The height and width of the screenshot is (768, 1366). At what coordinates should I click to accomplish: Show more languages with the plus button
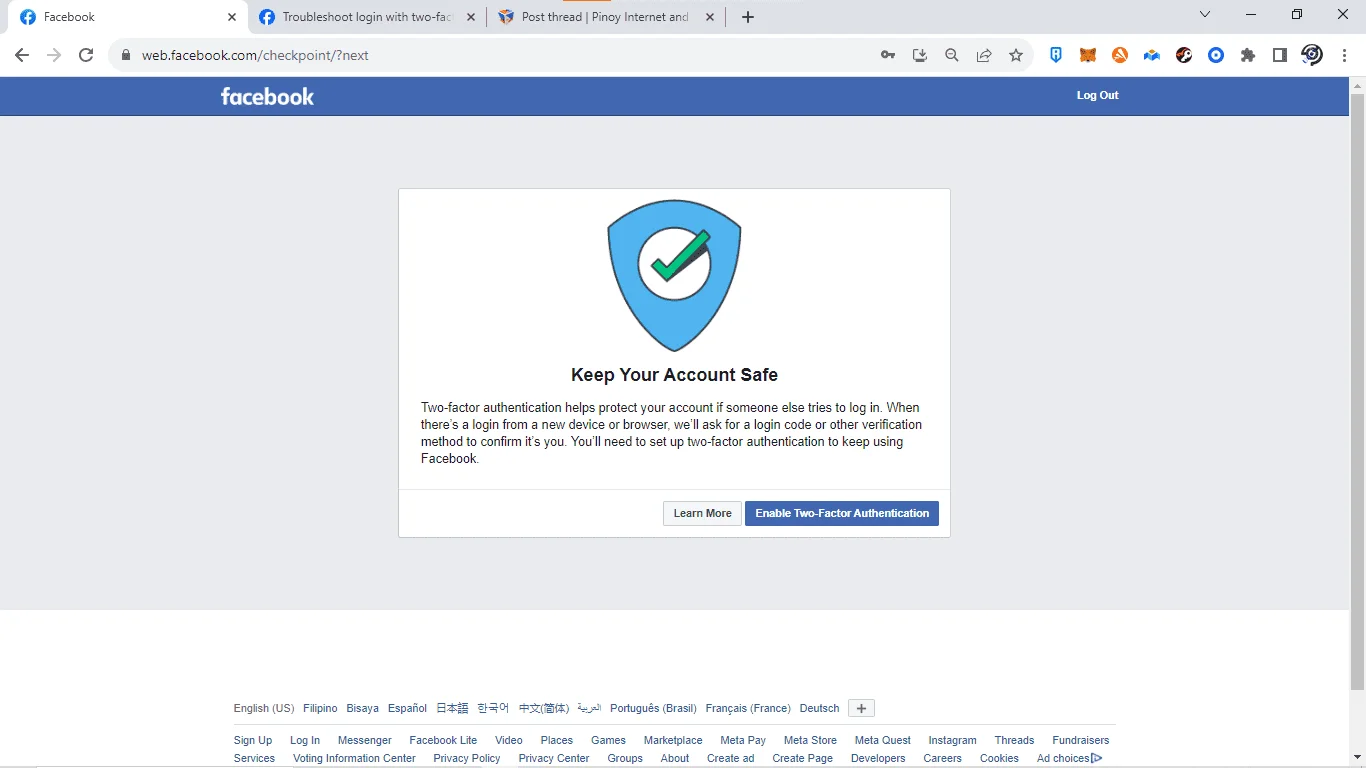(x=862, y=708)
